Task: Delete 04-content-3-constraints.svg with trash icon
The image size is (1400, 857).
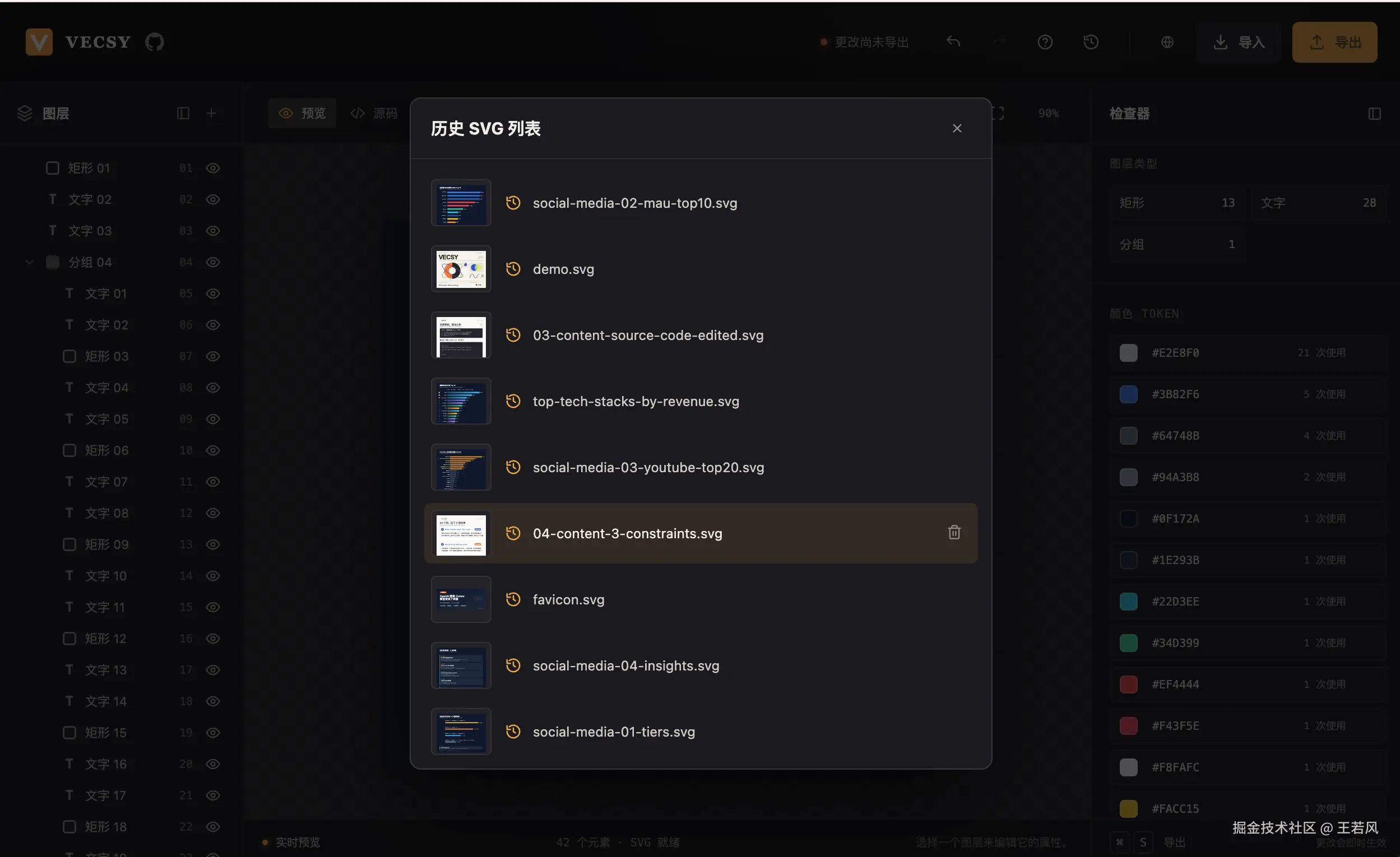Action: (954, 532)
